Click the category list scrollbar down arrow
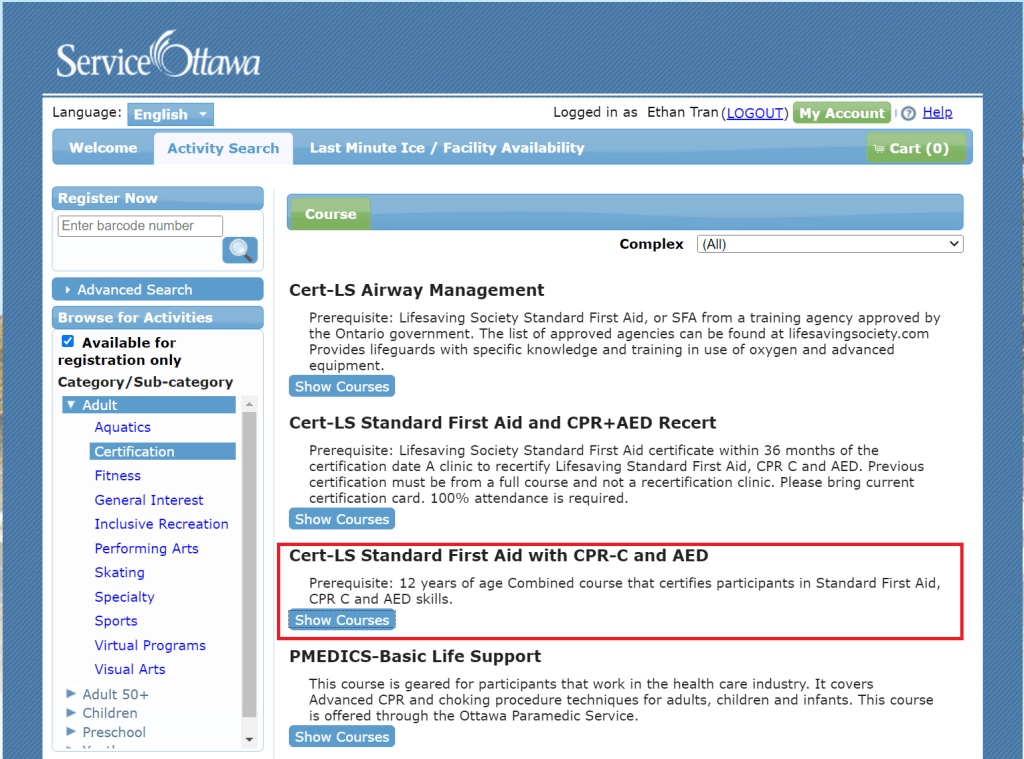This screenshot has width=1024, height=759. 250,740
